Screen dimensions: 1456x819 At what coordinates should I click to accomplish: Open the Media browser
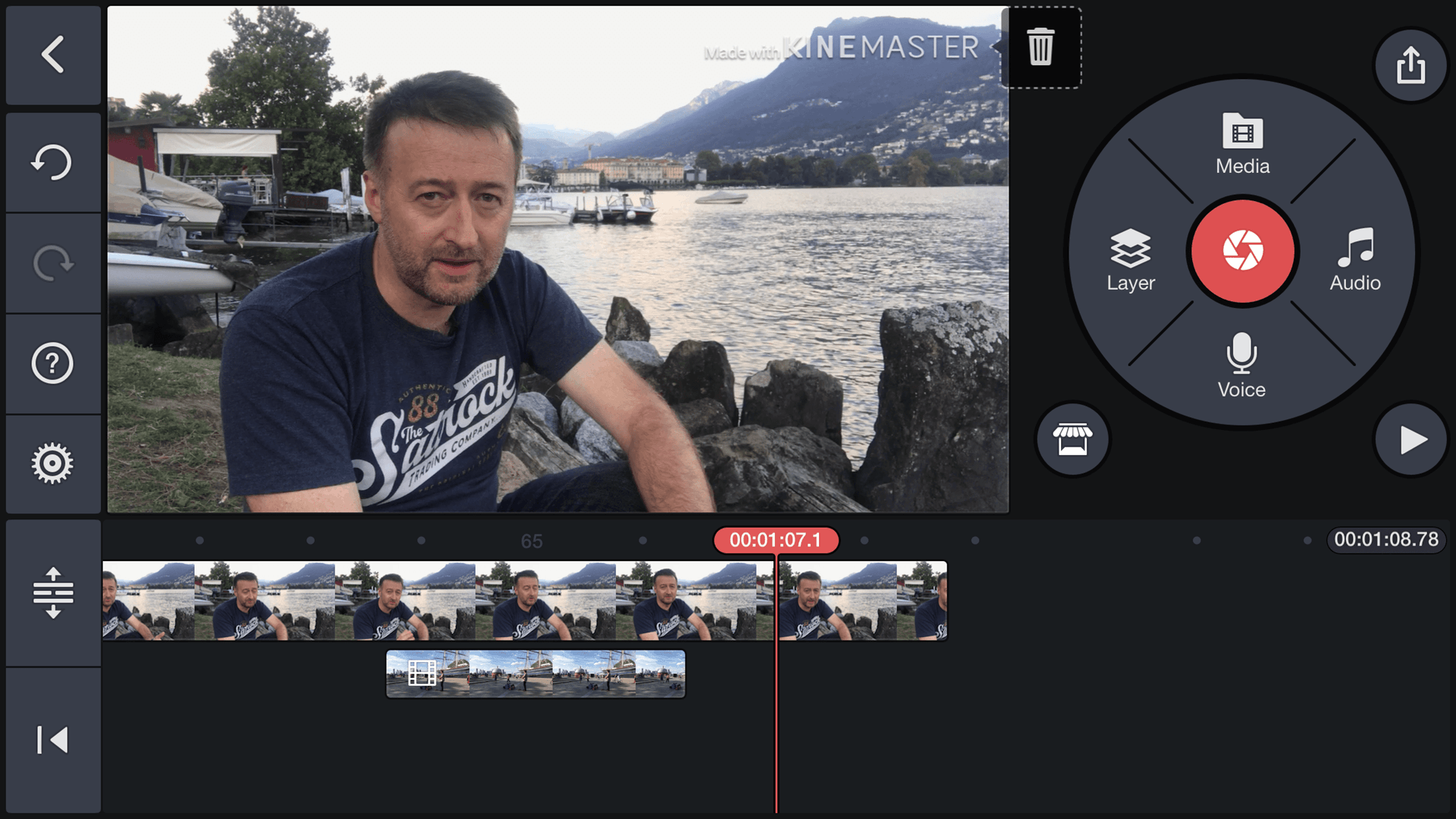1242,144
